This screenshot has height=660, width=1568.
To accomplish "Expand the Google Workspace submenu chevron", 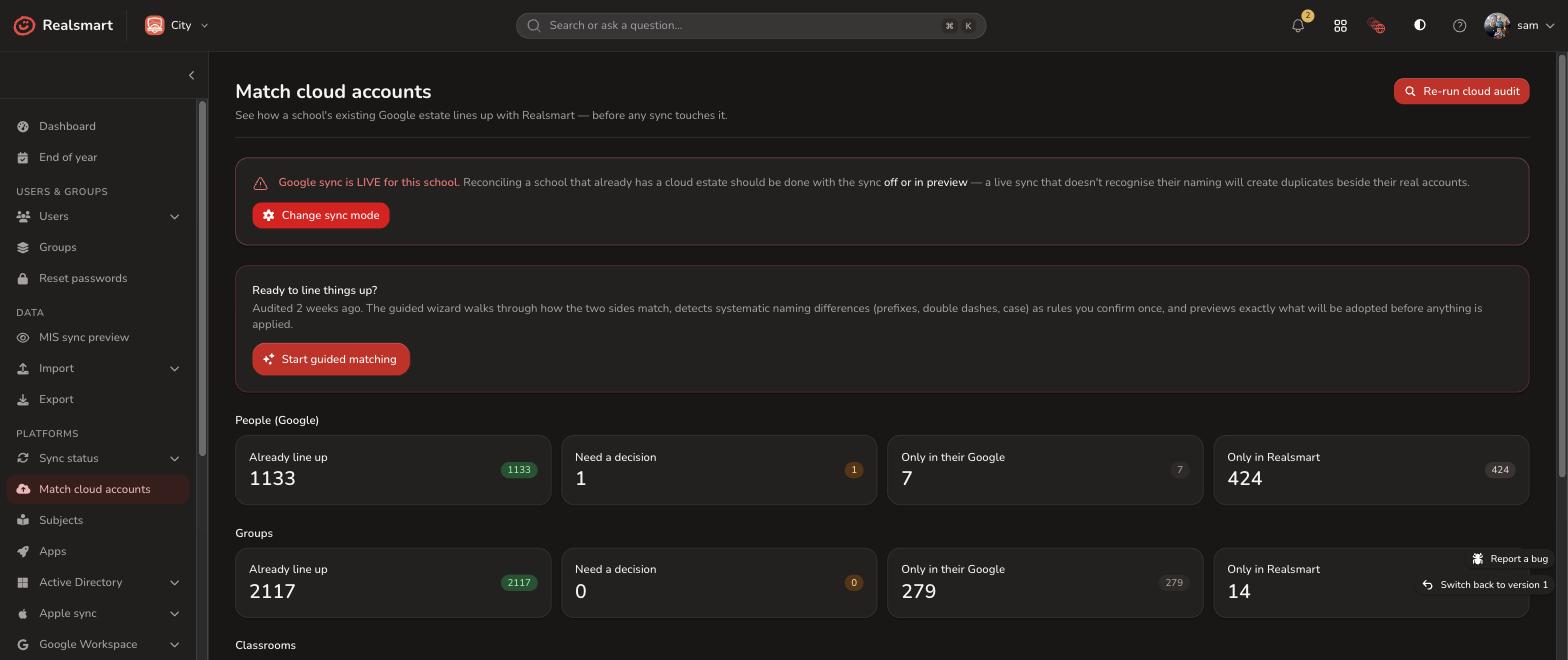I will pos(174,644).
